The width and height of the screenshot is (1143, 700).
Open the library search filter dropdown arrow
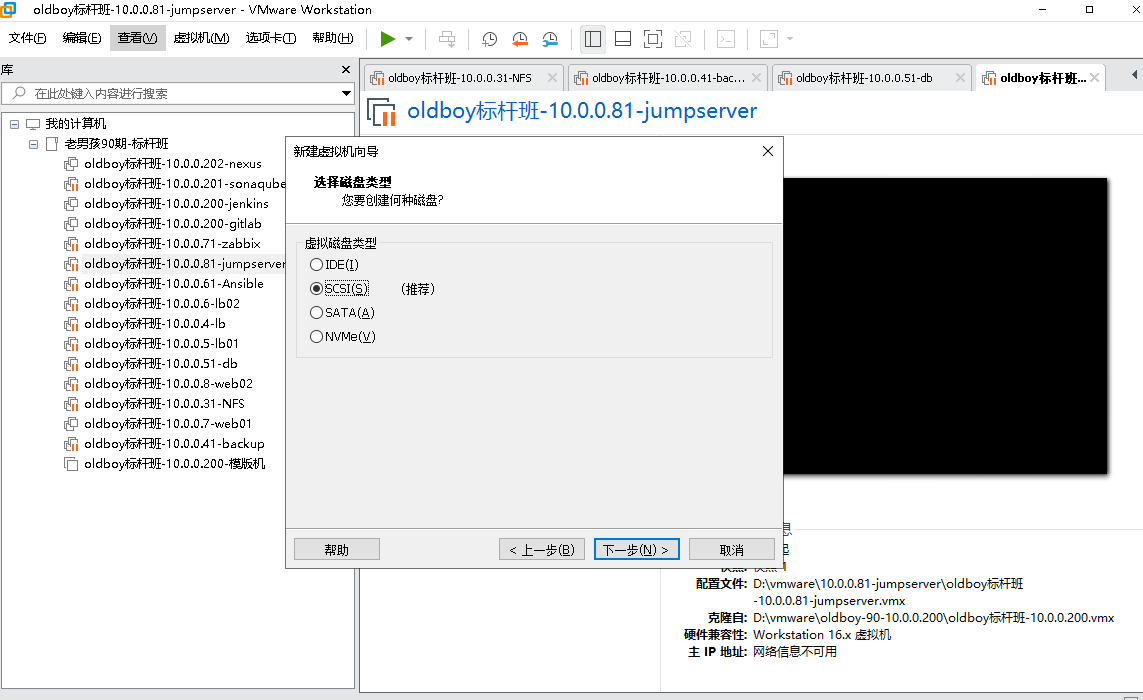[x=346, y=93]
